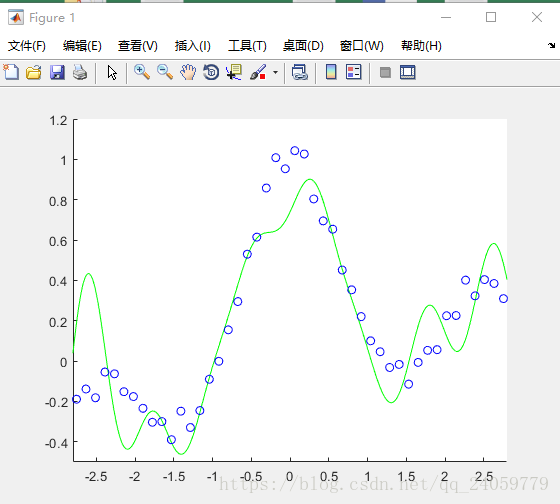Enable the Rotate 3D tool
Image resolution: width=560 pixels, height=504 pixels.
point(211,72)
